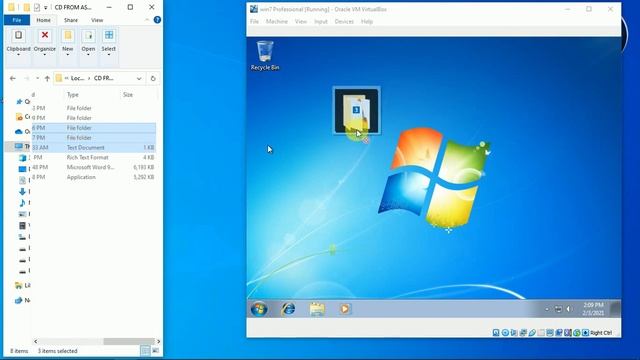Select This PC in the navigation pane

pyautogui.click(x=19, y=146)
